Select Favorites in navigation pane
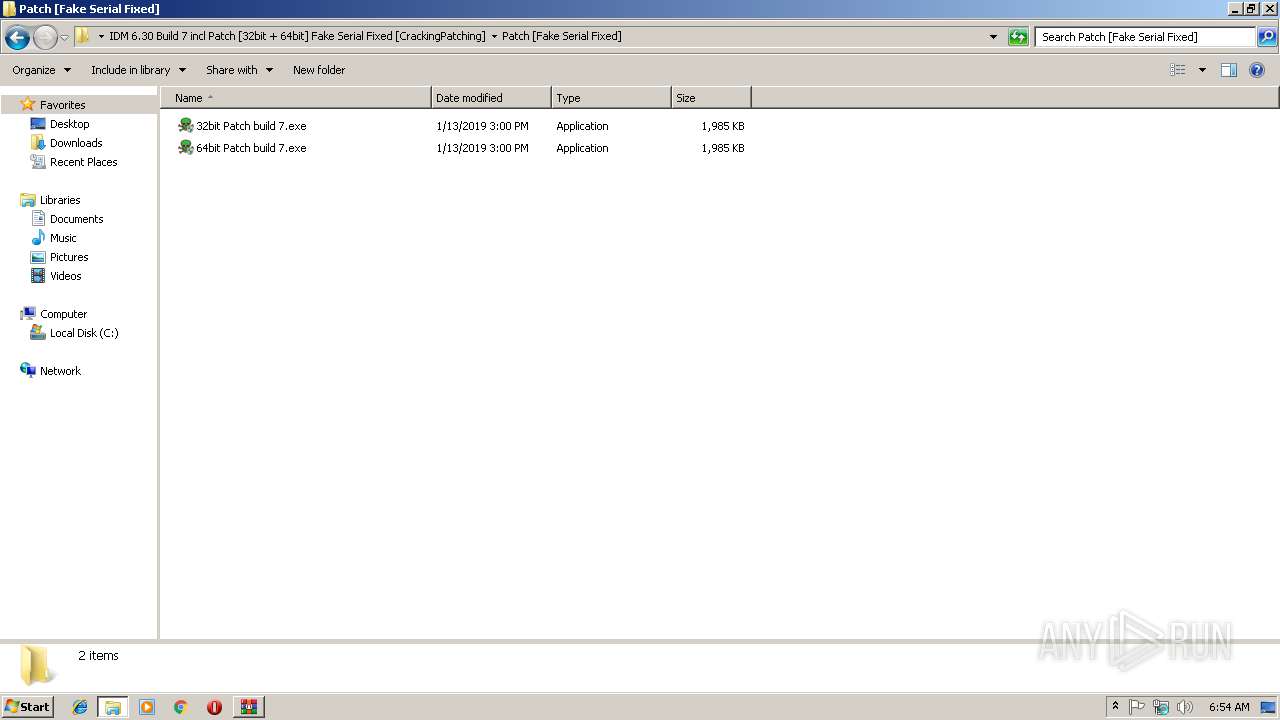The width and height of the screenshot is (1280, 720). 62,105
